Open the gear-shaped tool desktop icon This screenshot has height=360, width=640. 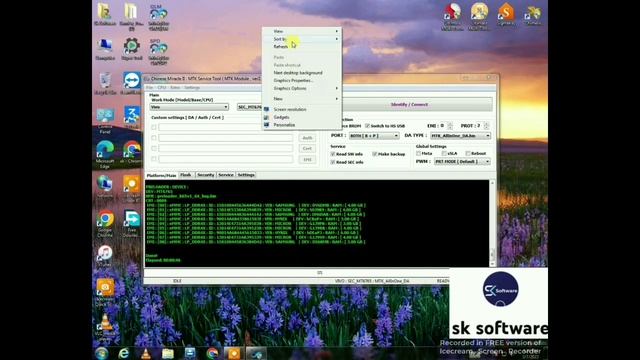pos(131,46)
